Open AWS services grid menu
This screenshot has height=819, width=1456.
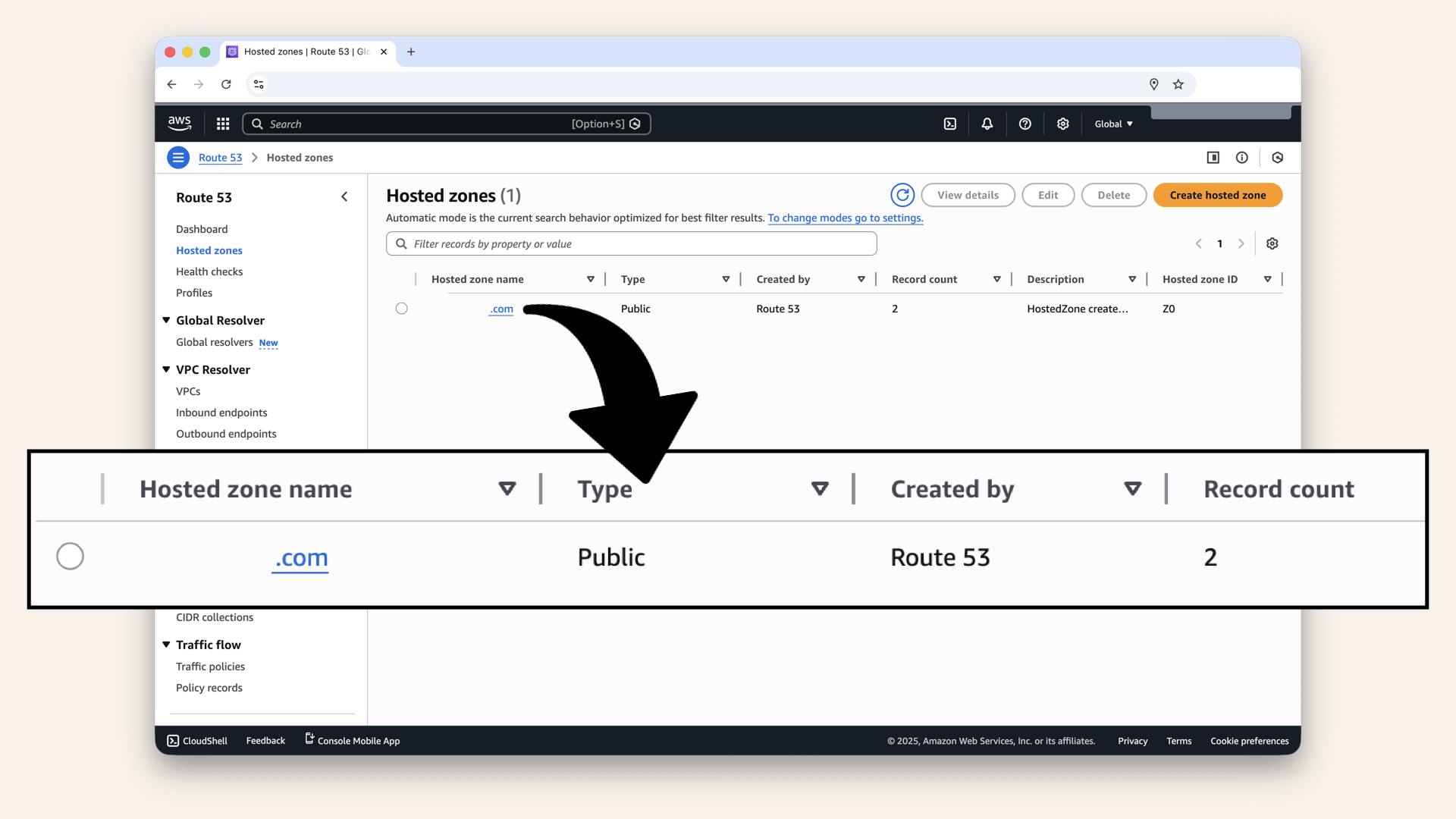pos(223,124)
